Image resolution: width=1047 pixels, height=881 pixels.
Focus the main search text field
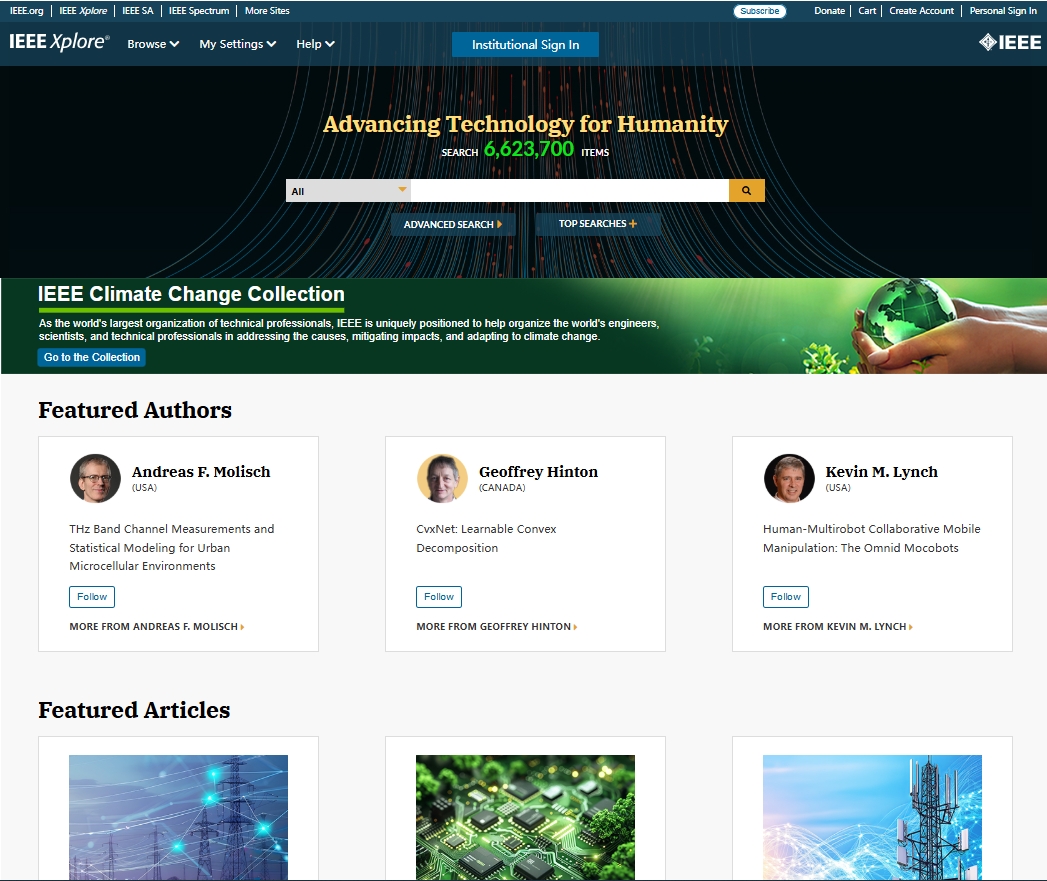pyautogui.click(x=570, y=190)
